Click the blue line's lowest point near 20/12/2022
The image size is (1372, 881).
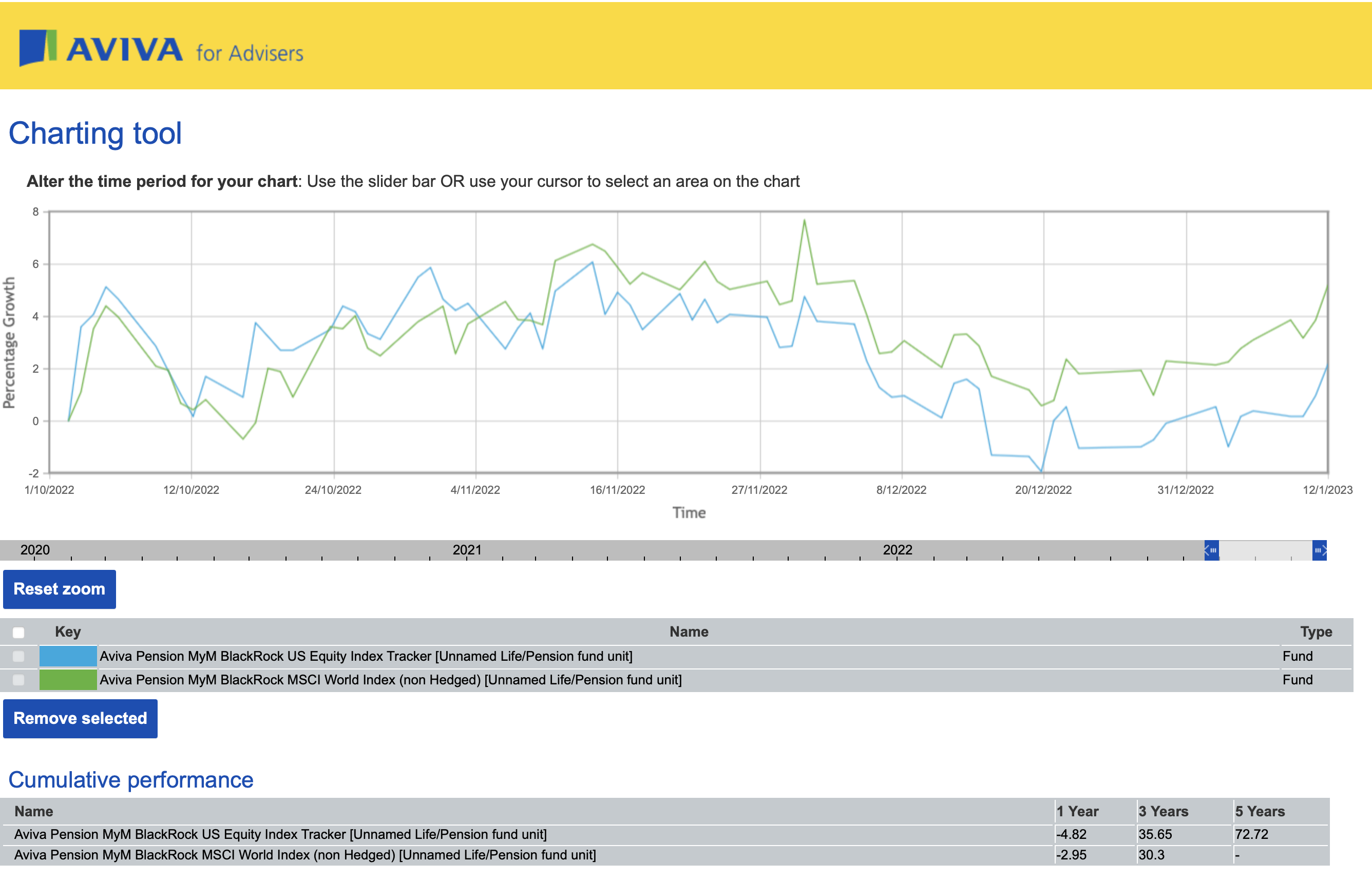click(1041, 471)
